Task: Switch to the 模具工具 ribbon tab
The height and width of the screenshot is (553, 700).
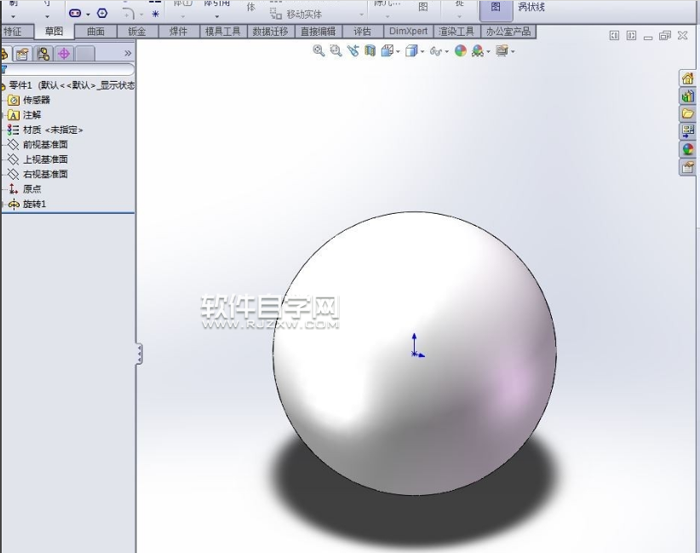Action: click(223, 32)
